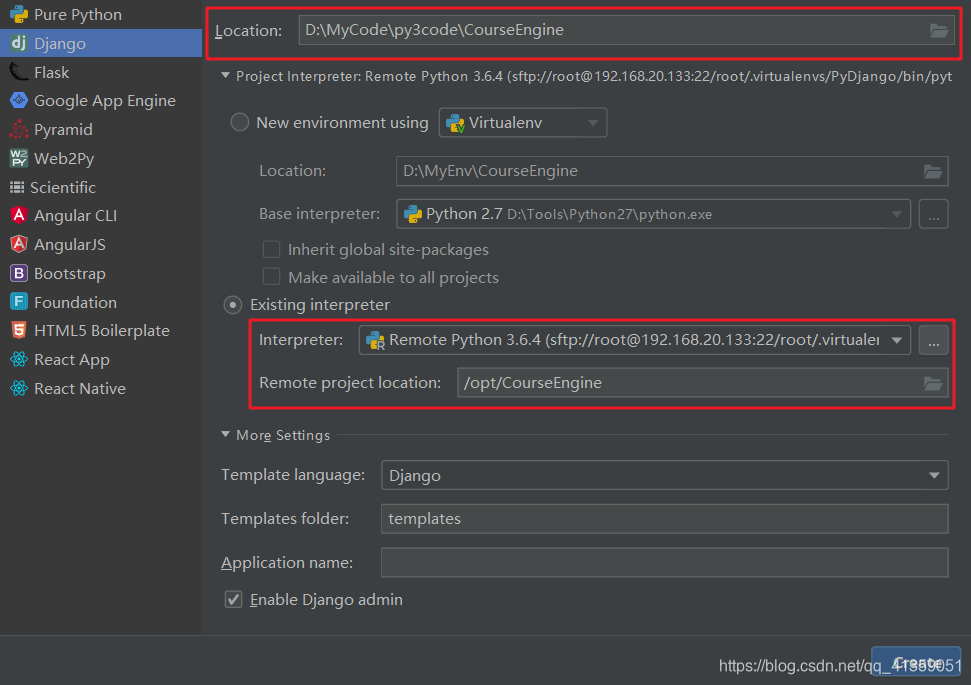971x685 pixels.
Task: Open the Virtualenv environment type dropdown
Action: click(523, 123)
